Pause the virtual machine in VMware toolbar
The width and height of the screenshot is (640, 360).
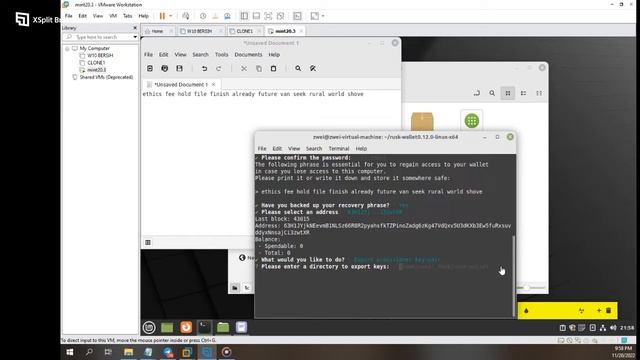(x=162, y=16)
